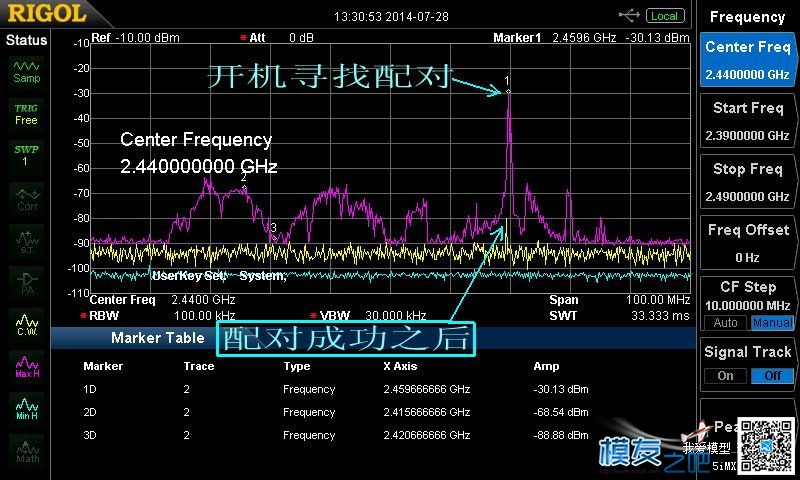
Task: Click the UserKey Set System message
Action: click(219, 276)
